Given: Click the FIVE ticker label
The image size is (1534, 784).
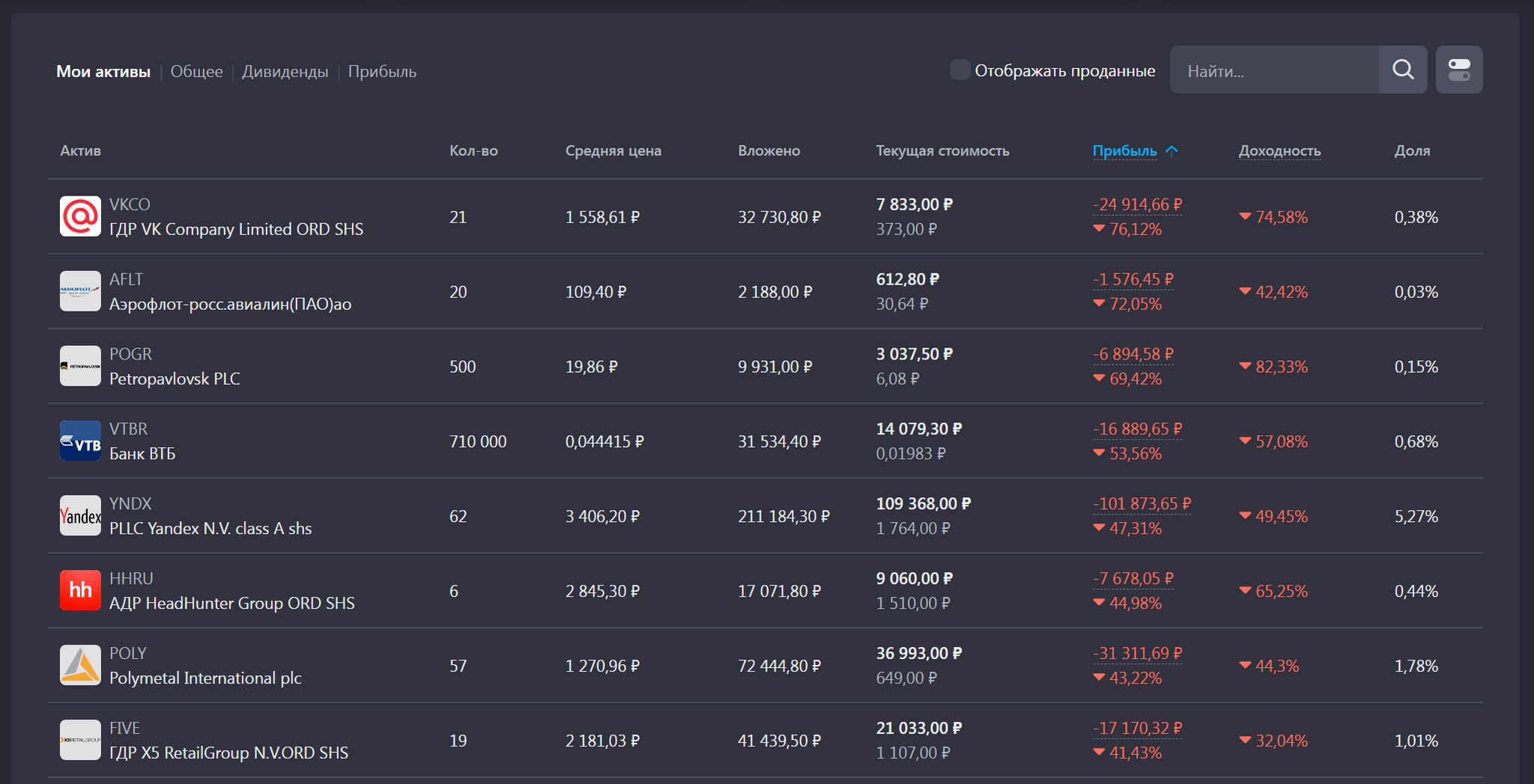Looking at the screenshot, I should (x=124, y=729).
